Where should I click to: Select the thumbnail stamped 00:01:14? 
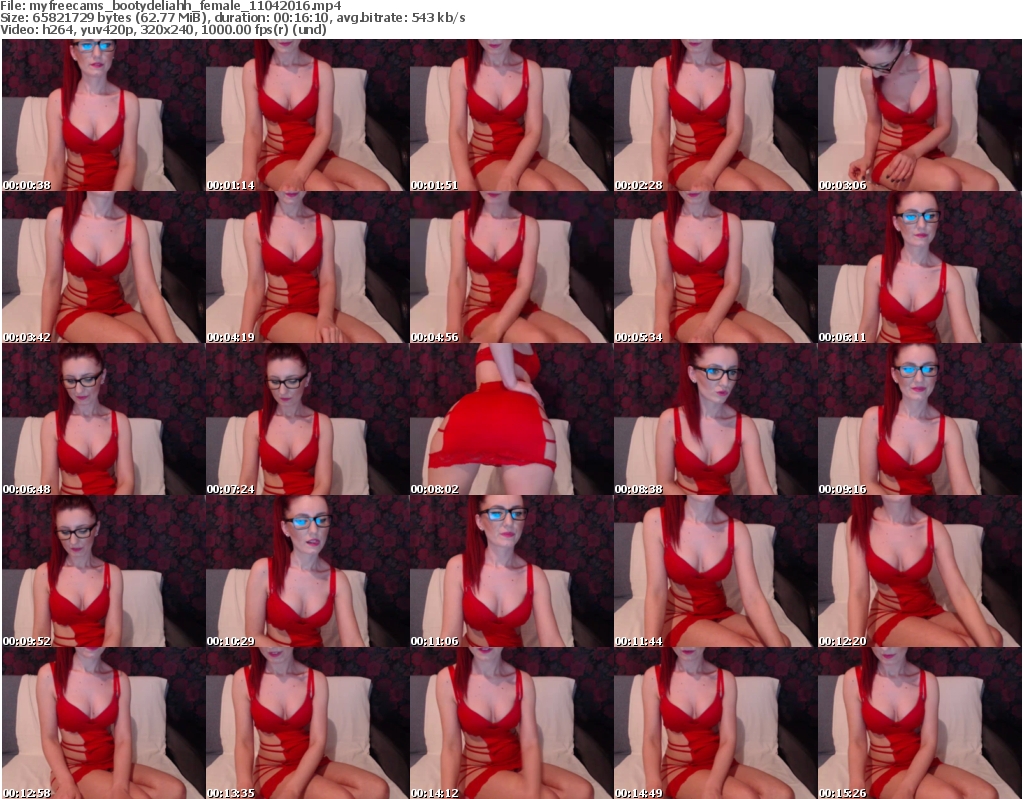pos(308,115)
